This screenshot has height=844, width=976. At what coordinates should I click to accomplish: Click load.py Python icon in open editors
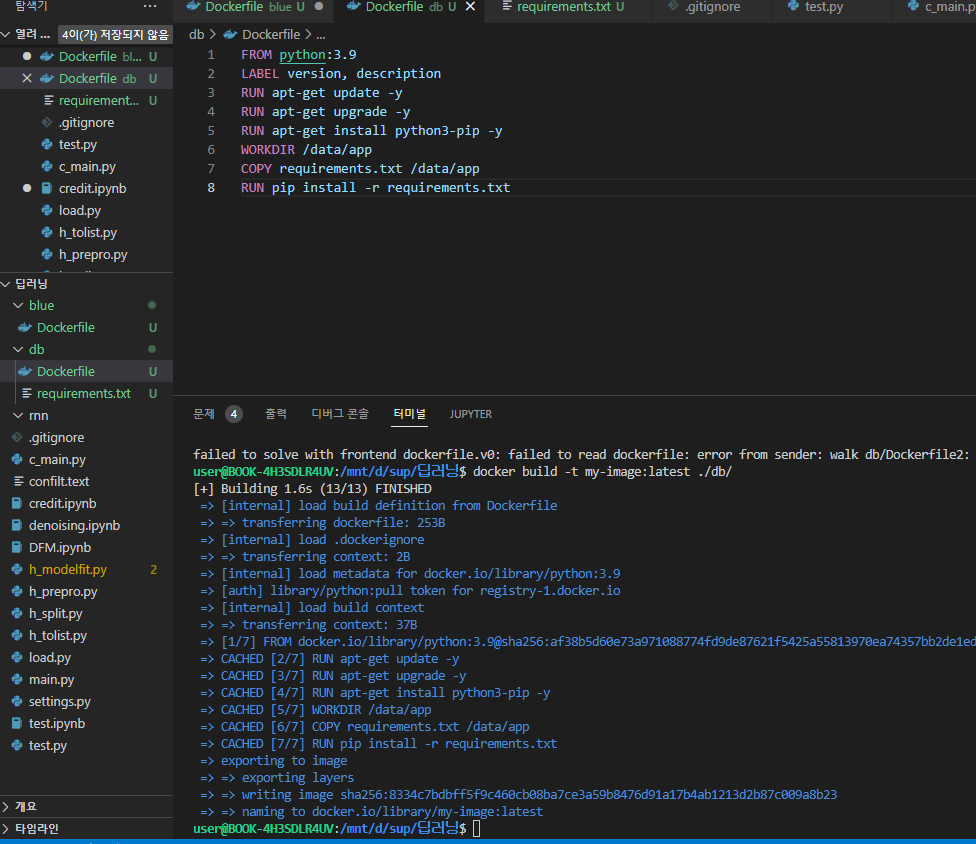[x=47, y=210]
